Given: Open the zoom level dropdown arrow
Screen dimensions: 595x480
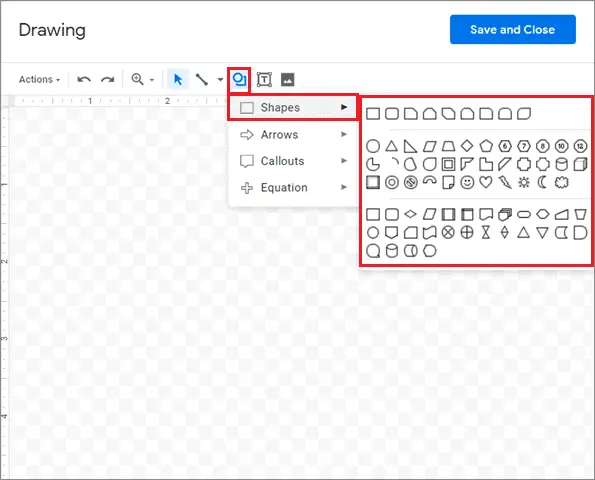Looking at the screenshot, I should coord(152,80).
